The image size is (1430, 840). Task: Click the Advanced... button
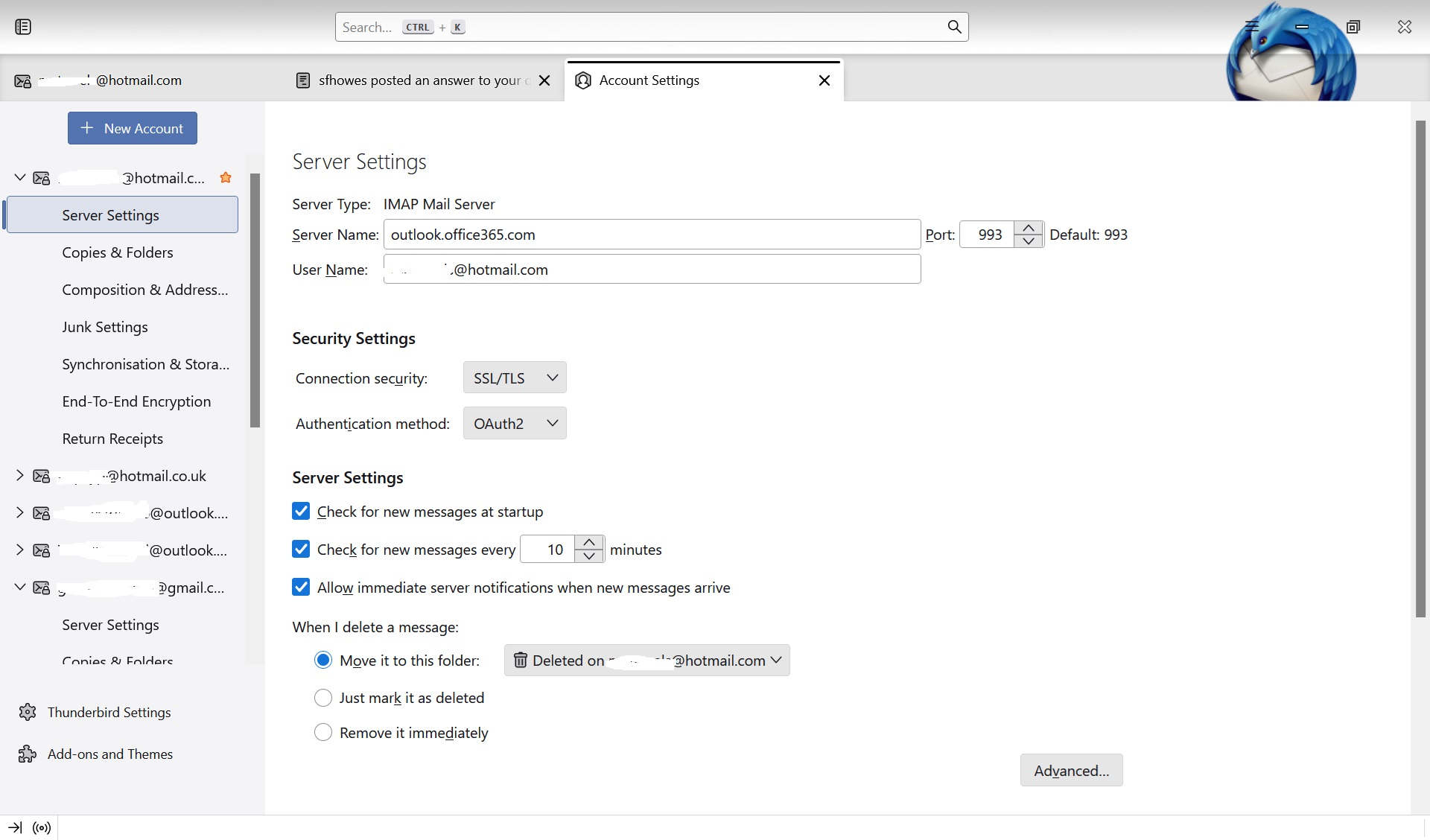pyautogui.click(x=1071, y=770)
